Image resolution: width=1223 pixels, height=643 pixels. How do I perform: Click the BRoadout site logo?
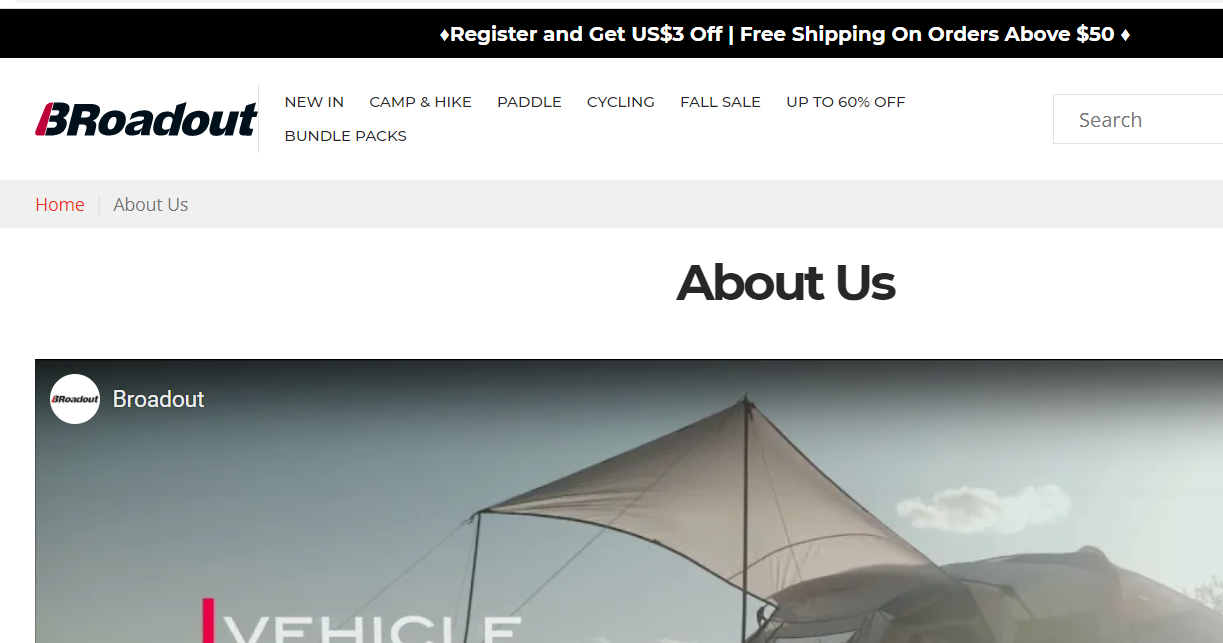pyautogui.click(x=146, y=119)
